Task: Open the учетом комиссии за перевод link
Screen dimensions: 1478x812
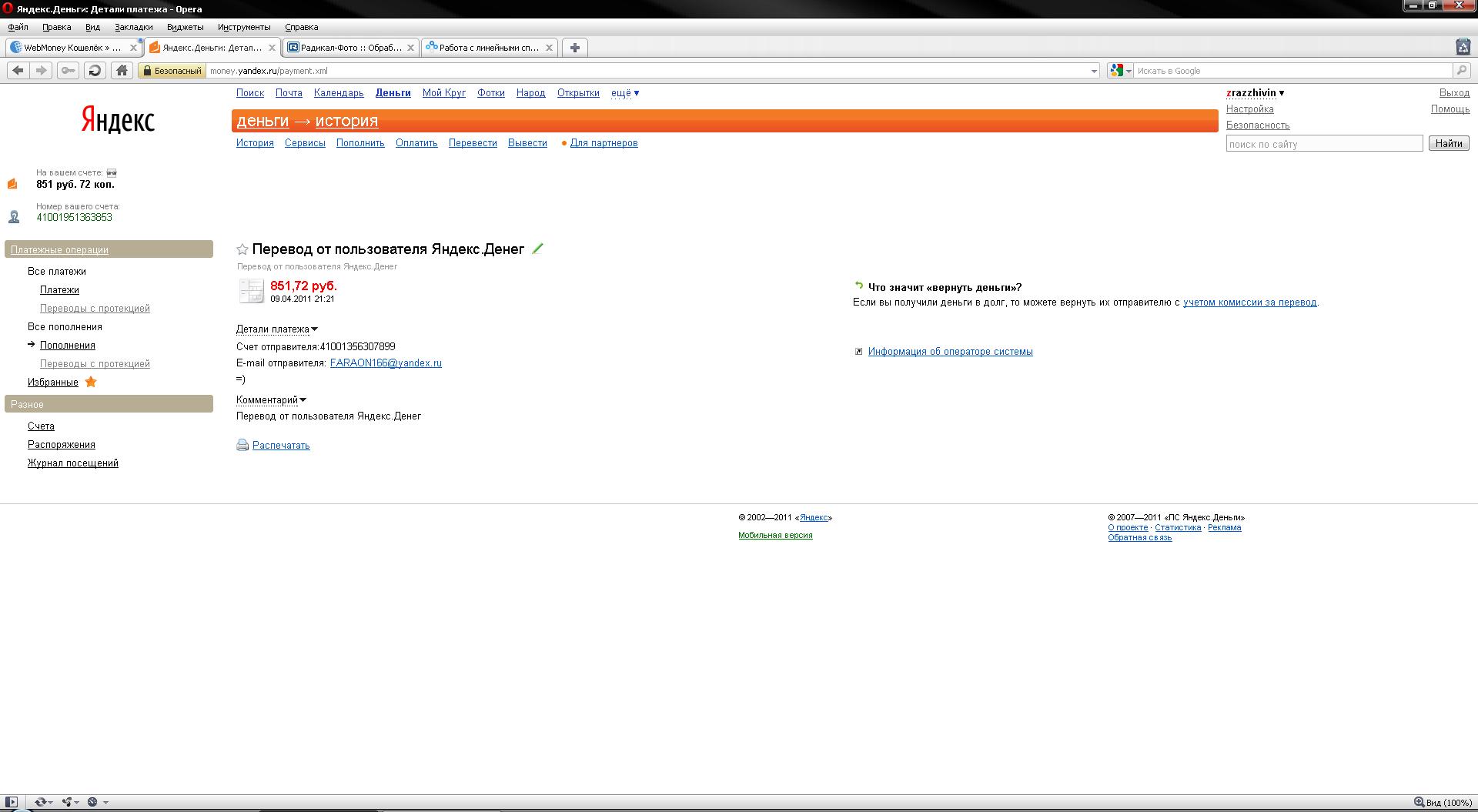Action: tap(1250, 302)
